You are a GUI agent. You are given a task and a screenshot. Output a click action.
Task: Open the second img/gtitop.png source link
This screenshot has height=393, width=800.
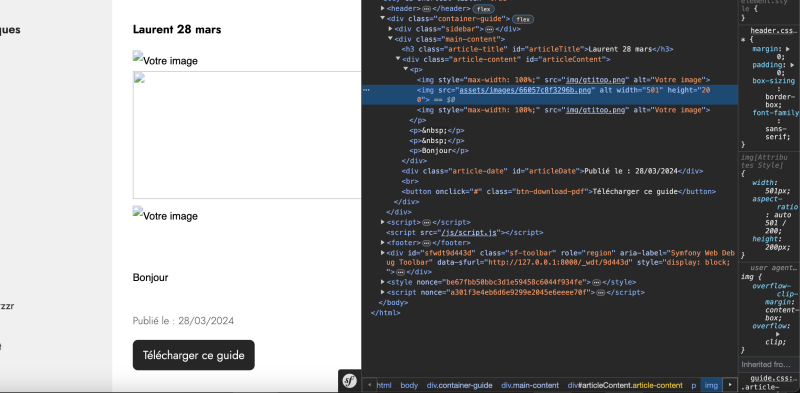595,110
